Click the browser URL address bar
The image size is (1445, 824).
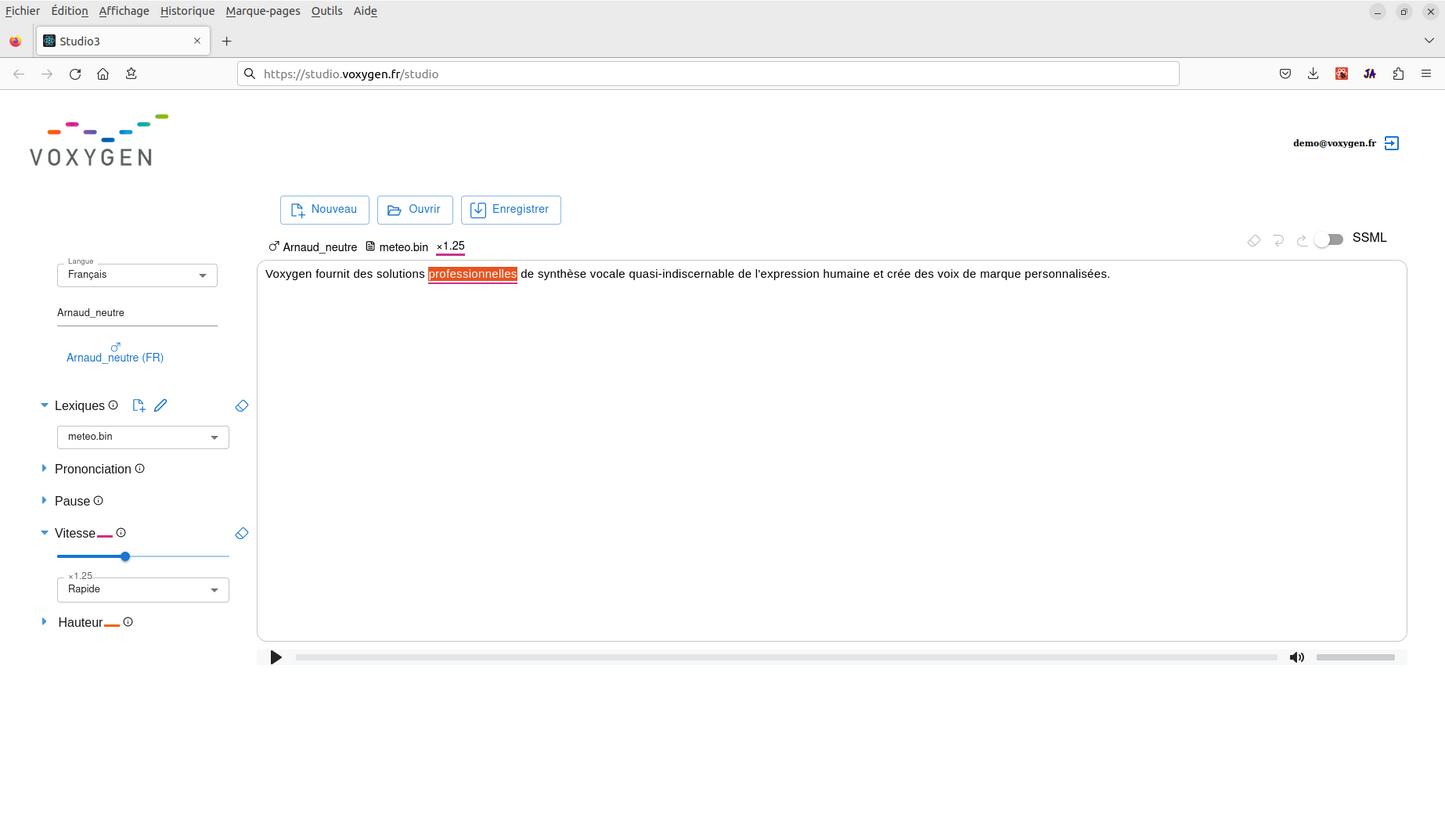click(x=708, y=74)
